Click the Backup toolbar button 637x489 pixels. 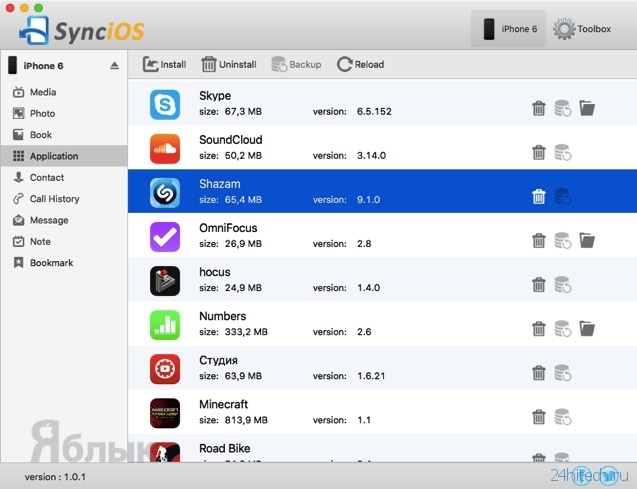[296, 65]
